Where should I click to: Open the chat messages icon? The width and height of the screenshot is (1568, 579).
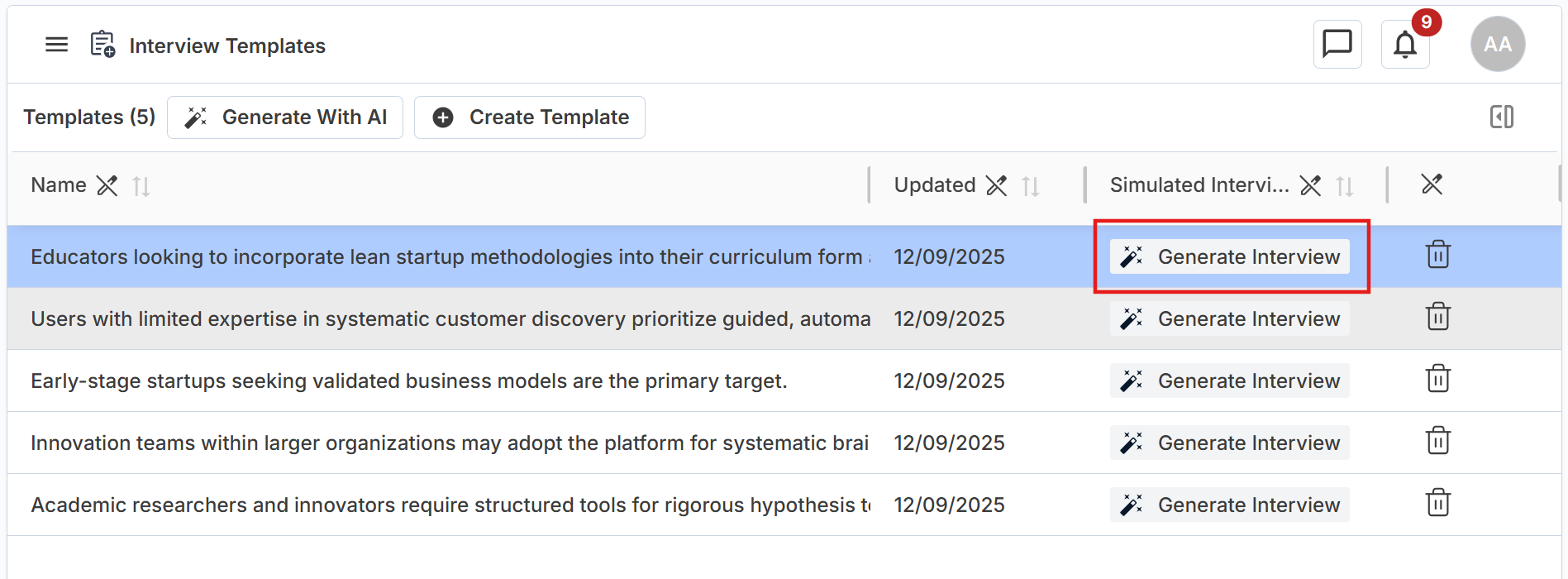[x=1337, y=44]
